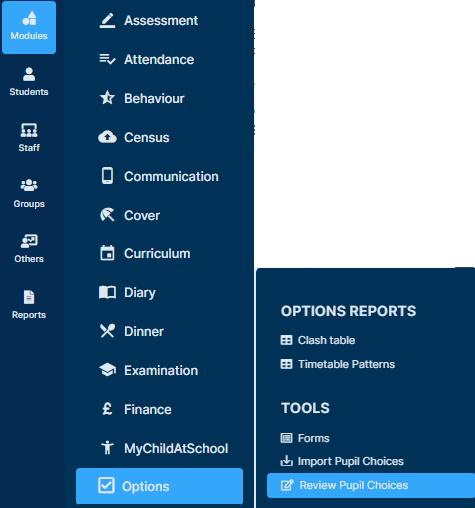475x508 pixels.
Task: Click the Census cloud upload icon
Action: (x=107, y=137)
